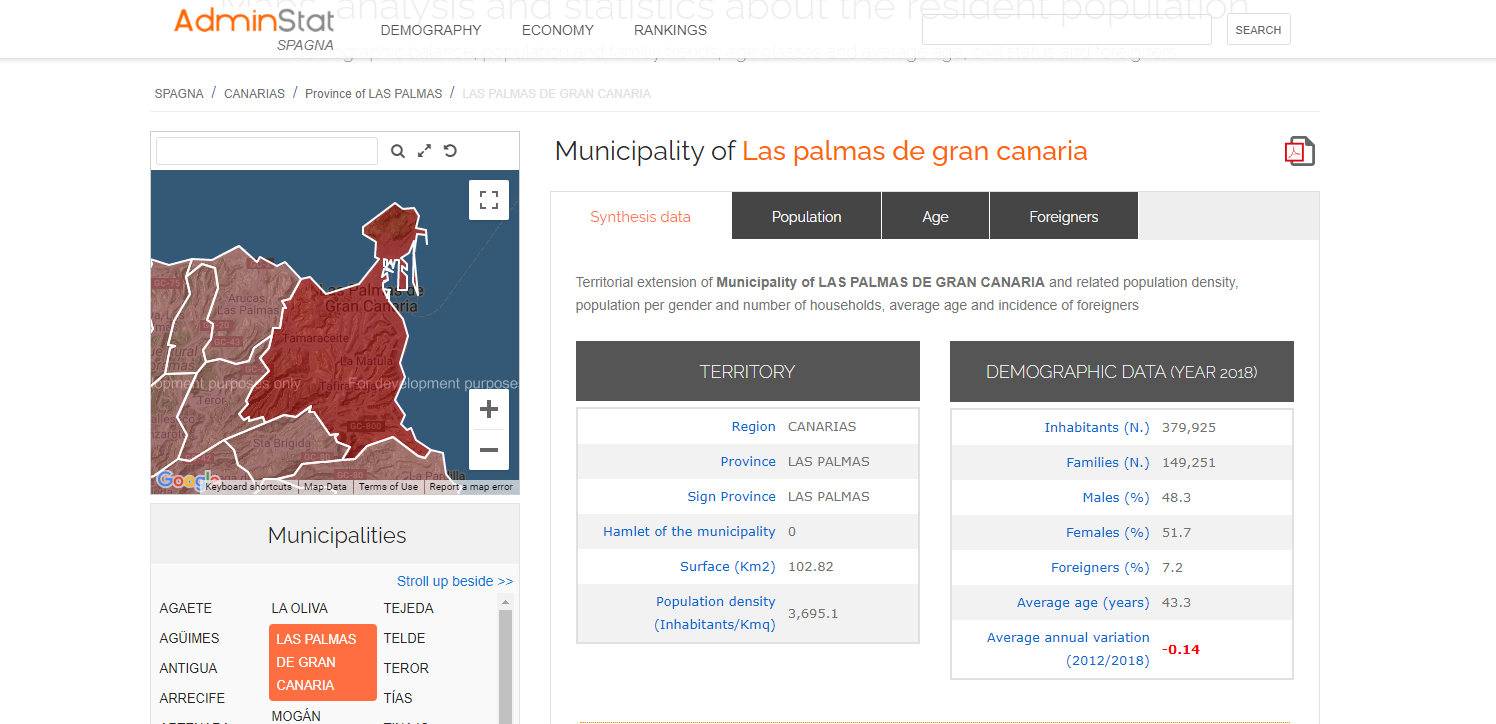The width and height of the screenshot is (1496, 724).
Task: Open the Demography menu
Action: point(431,30)
